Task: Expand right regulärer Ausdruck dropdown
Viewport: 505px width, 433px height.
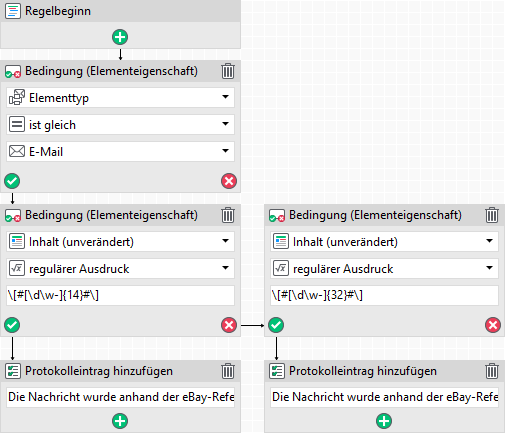Action: click(384, 269)
